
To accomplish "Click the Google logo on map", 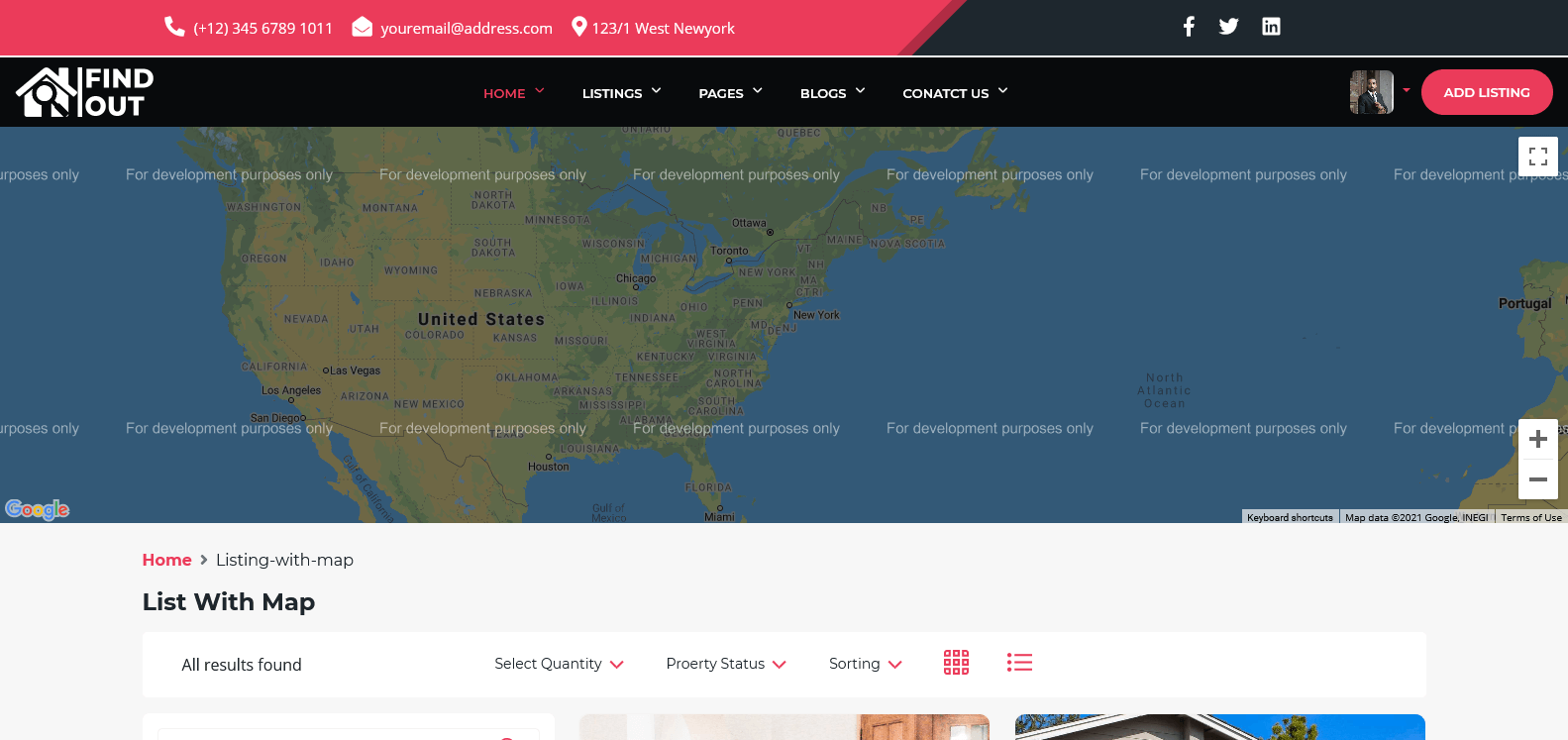I will 38,509.
